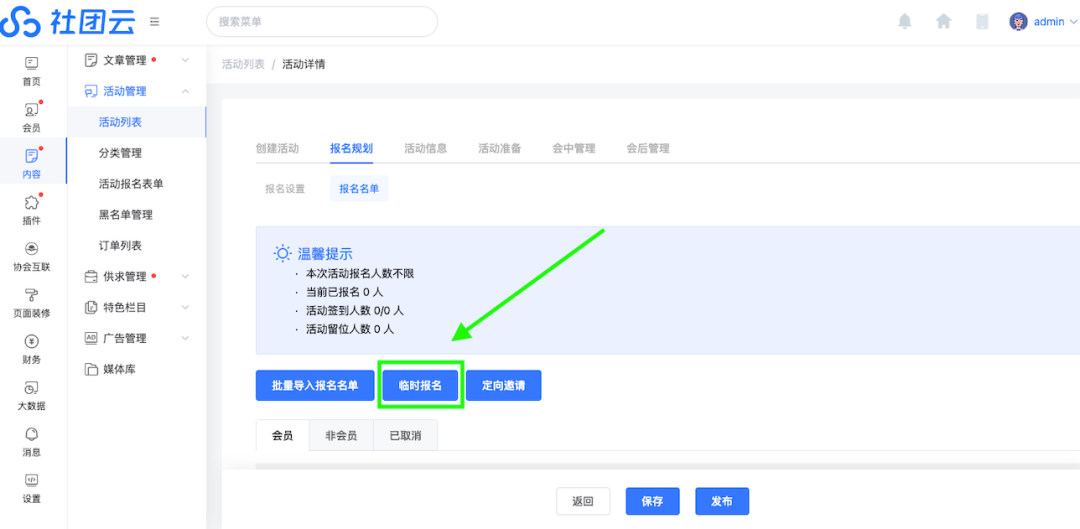Open the notification bell icon
The height and width of the screenshot is (529, 1080).
[x=905, y=21]
